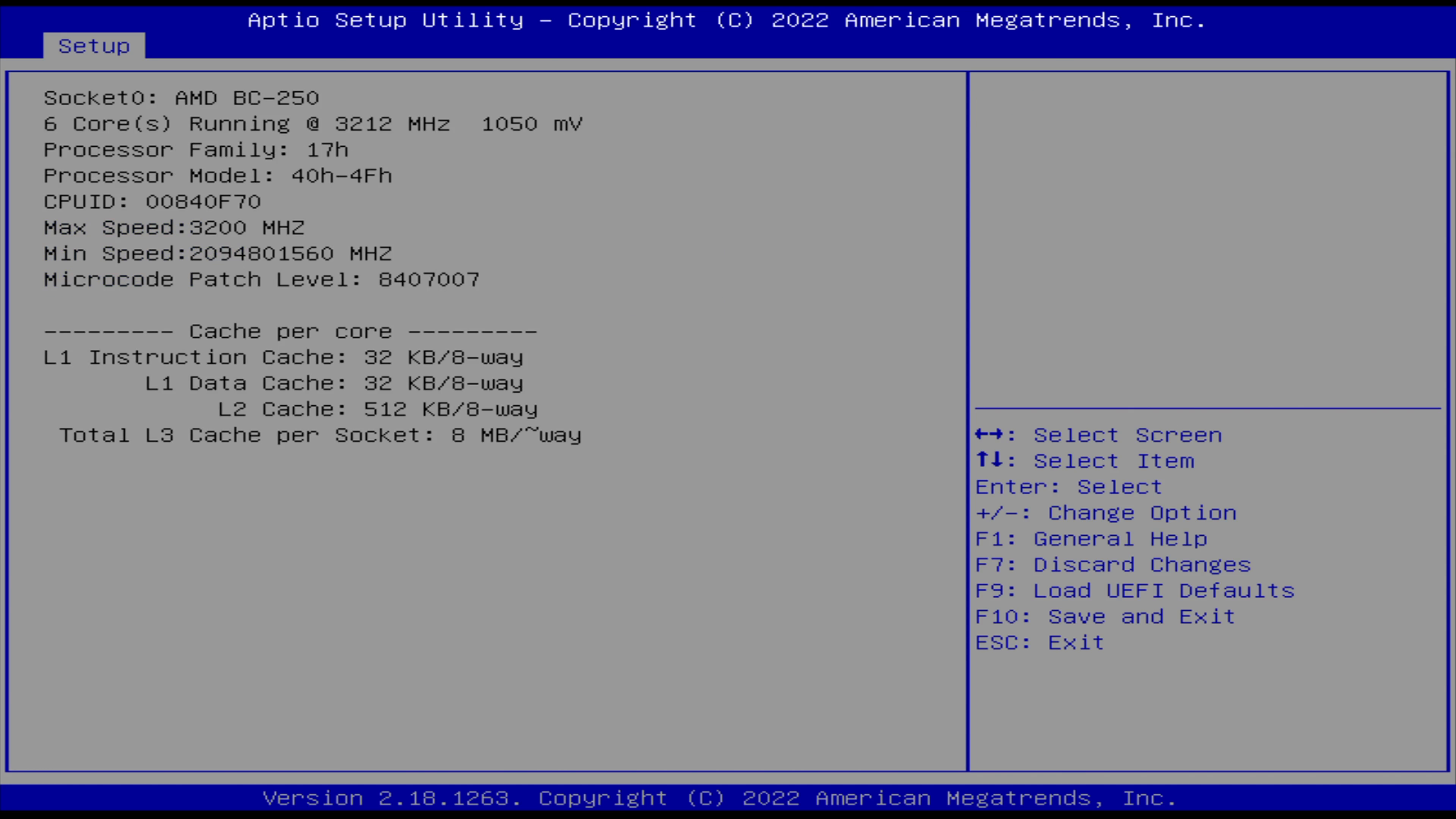Select 'Processor Family: 17h' text

point(196,151)
